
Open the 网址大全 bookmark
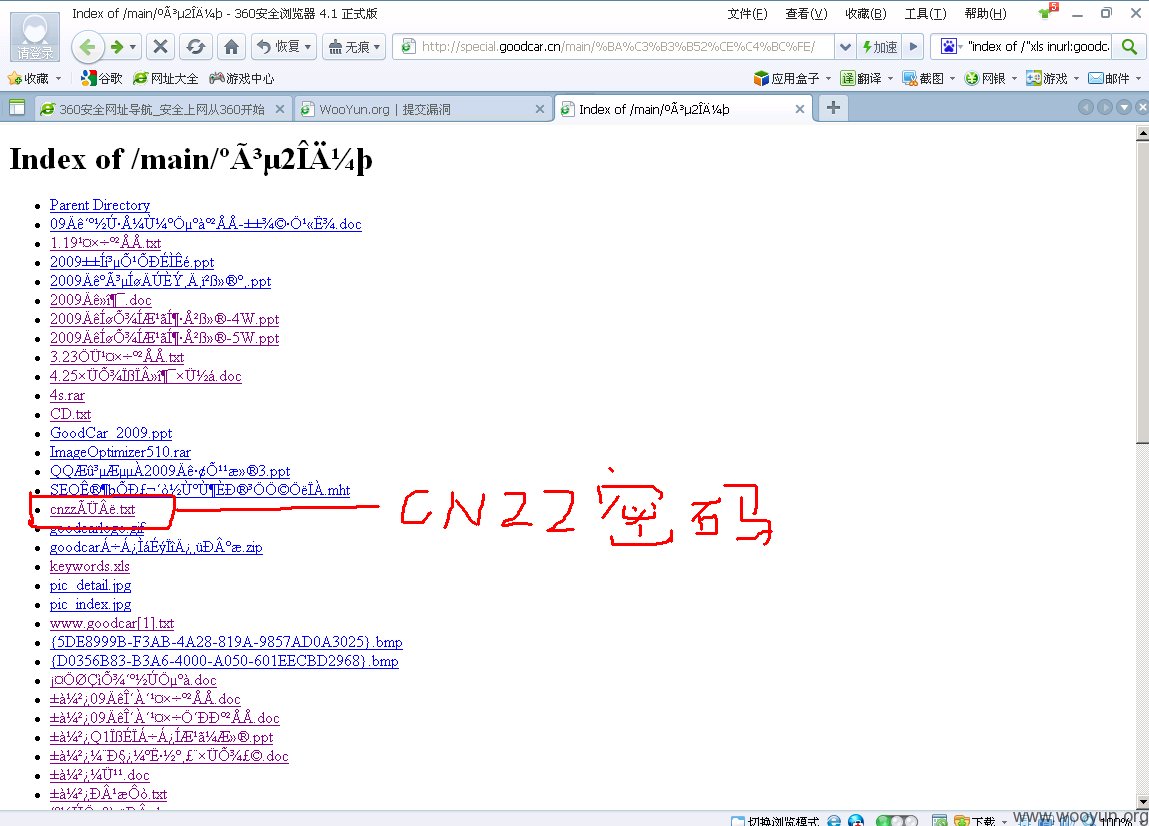(166, 78)
